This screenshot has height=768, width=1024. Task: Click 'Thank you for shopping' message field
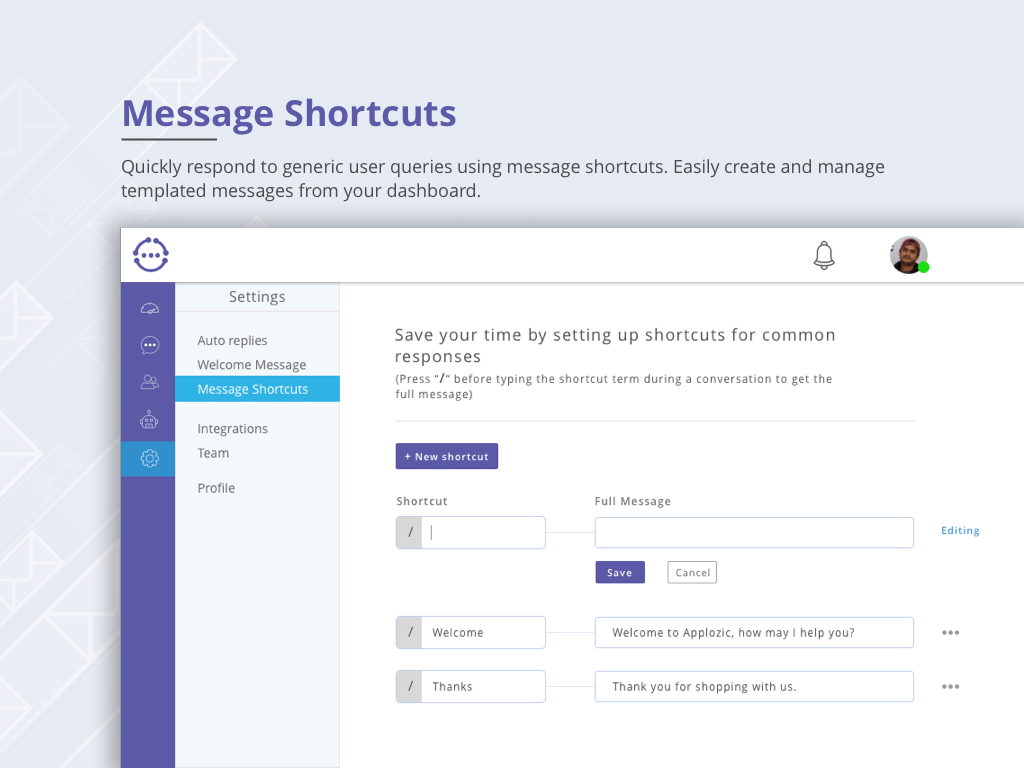tap(754, 686)
